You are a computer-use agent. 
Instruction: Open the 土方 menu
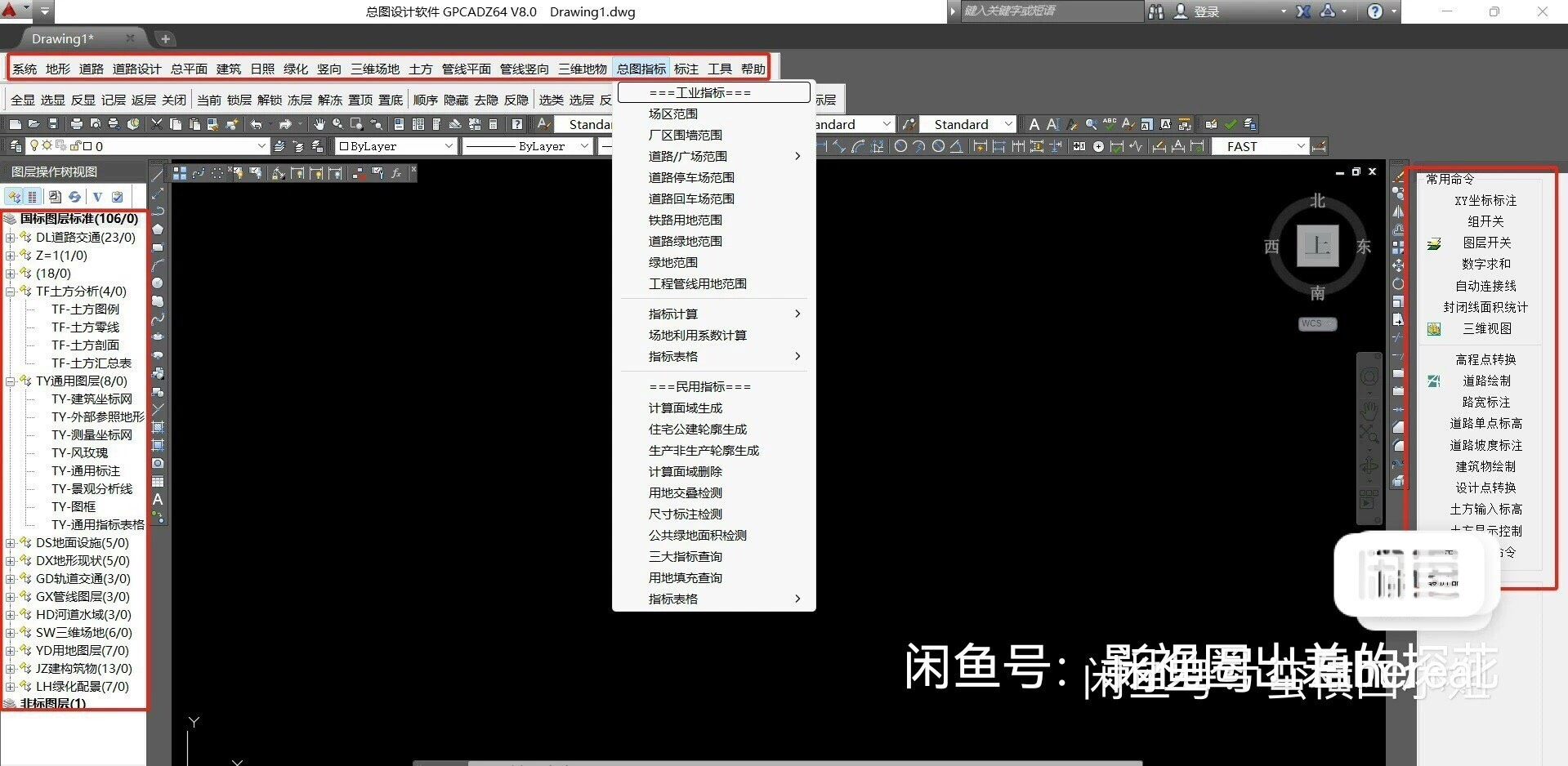pos(420,69)
